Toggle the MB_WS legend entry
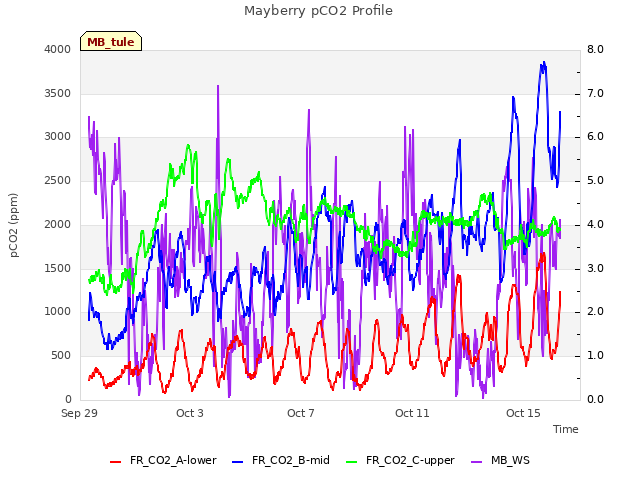 500,460
